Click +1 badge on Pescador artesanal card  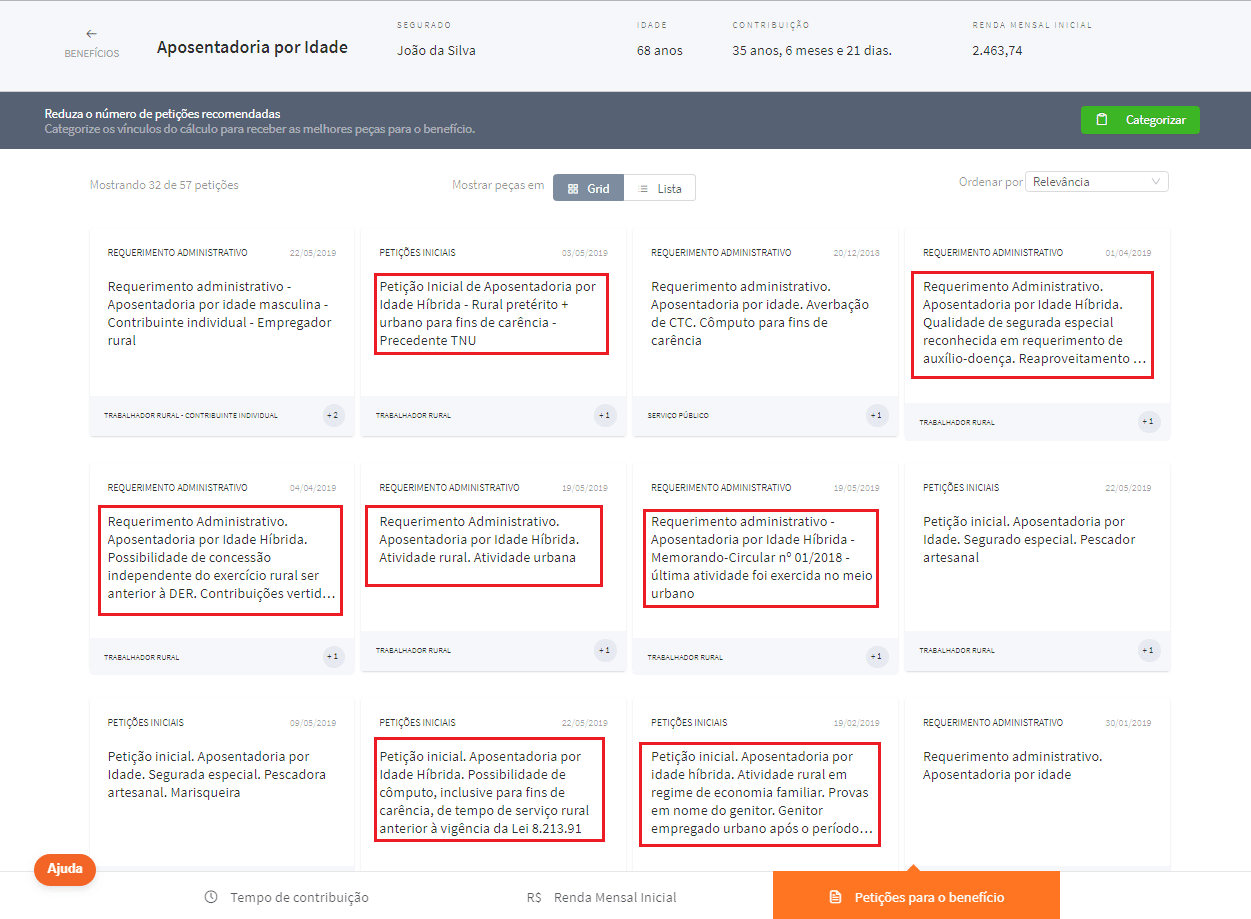(x=1148, y=650)
